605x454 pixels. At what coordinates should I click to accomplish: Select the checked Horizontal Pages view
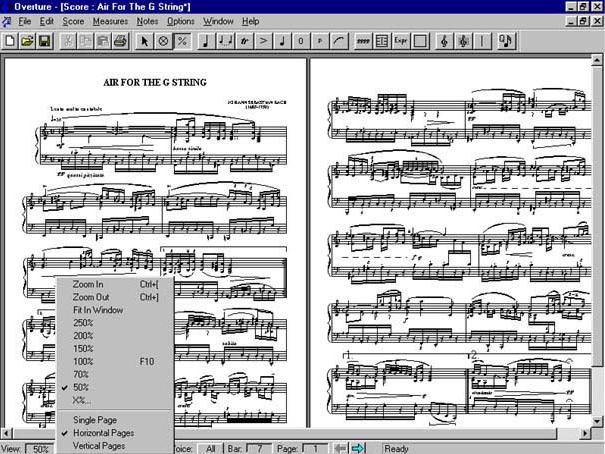click(115, 433)
